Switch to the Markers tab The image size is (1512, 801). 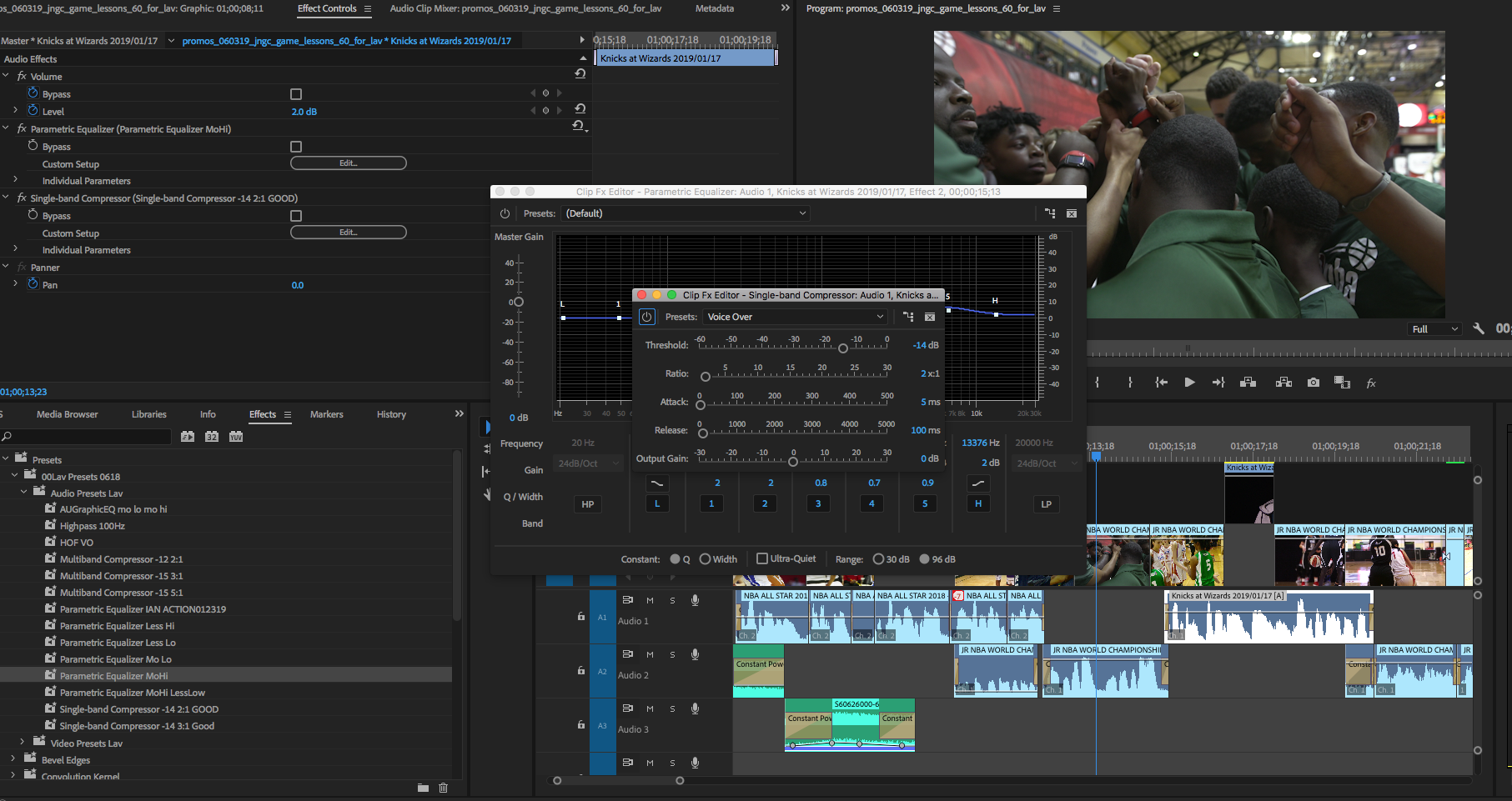pos(326,414)
